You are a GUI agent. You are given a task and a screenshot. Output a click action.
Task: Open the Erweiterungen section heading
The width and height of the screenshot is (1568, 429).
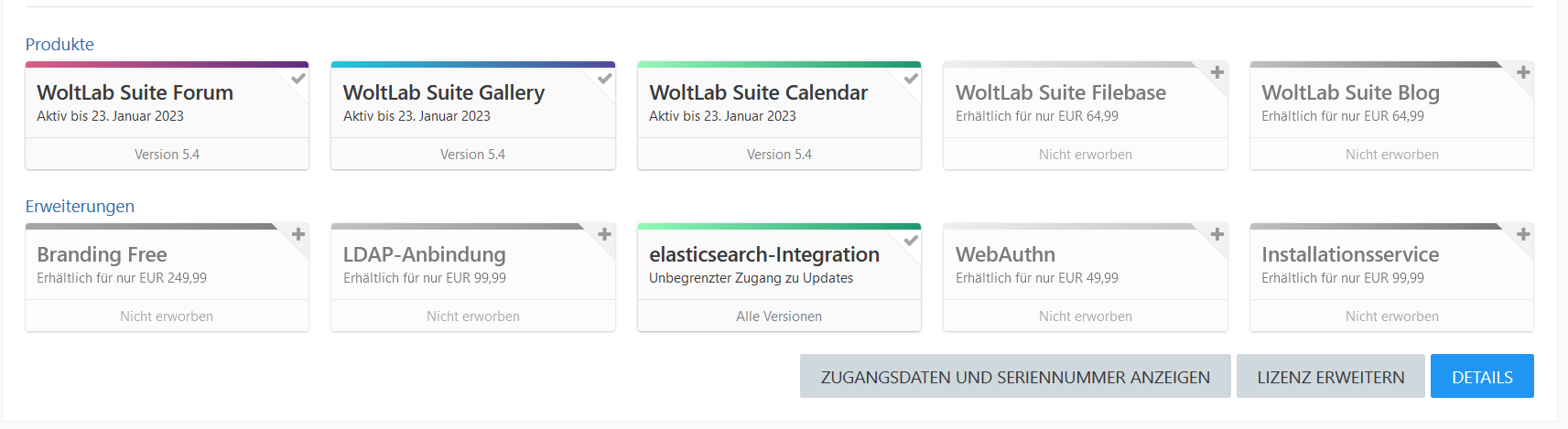tap(80, 206)
